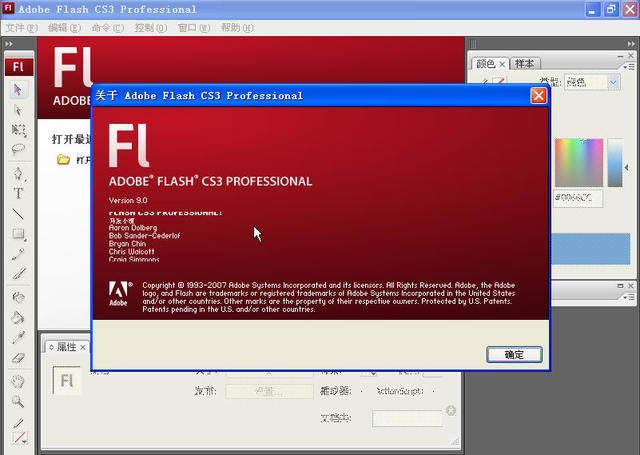
Task: Click the name Chris Walcott in credits
Action: [131, 252]
